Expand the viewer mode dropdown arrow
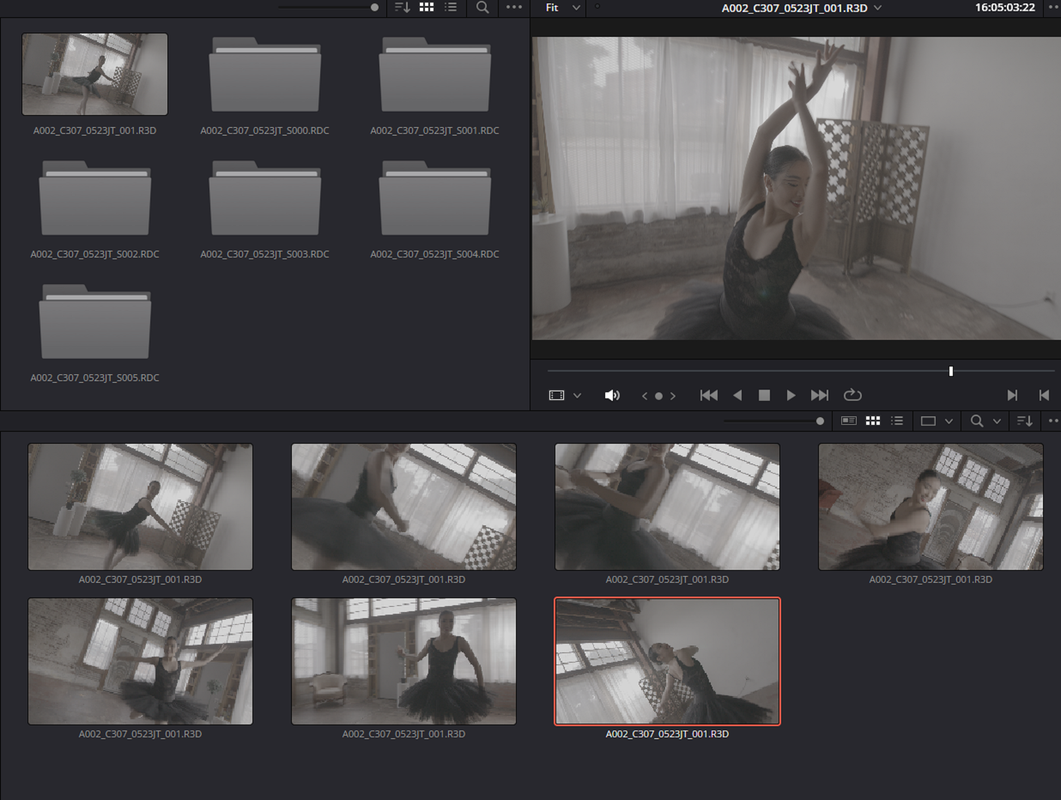The image size is (1061, 800). (577, 395)
